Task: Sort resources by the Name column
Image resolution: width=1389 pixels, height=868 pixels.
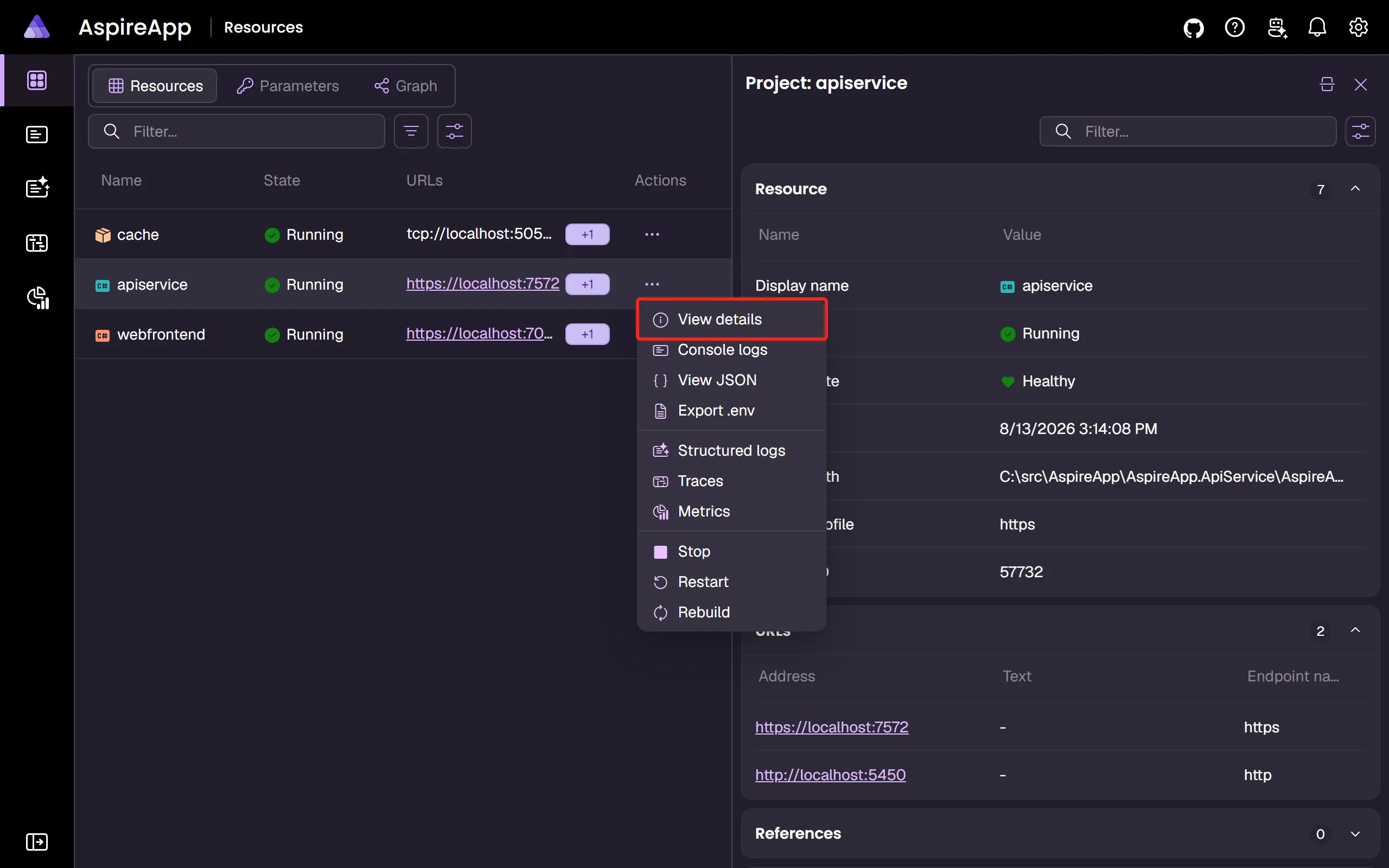Action: pyautogui.click(x=121, y=180)
